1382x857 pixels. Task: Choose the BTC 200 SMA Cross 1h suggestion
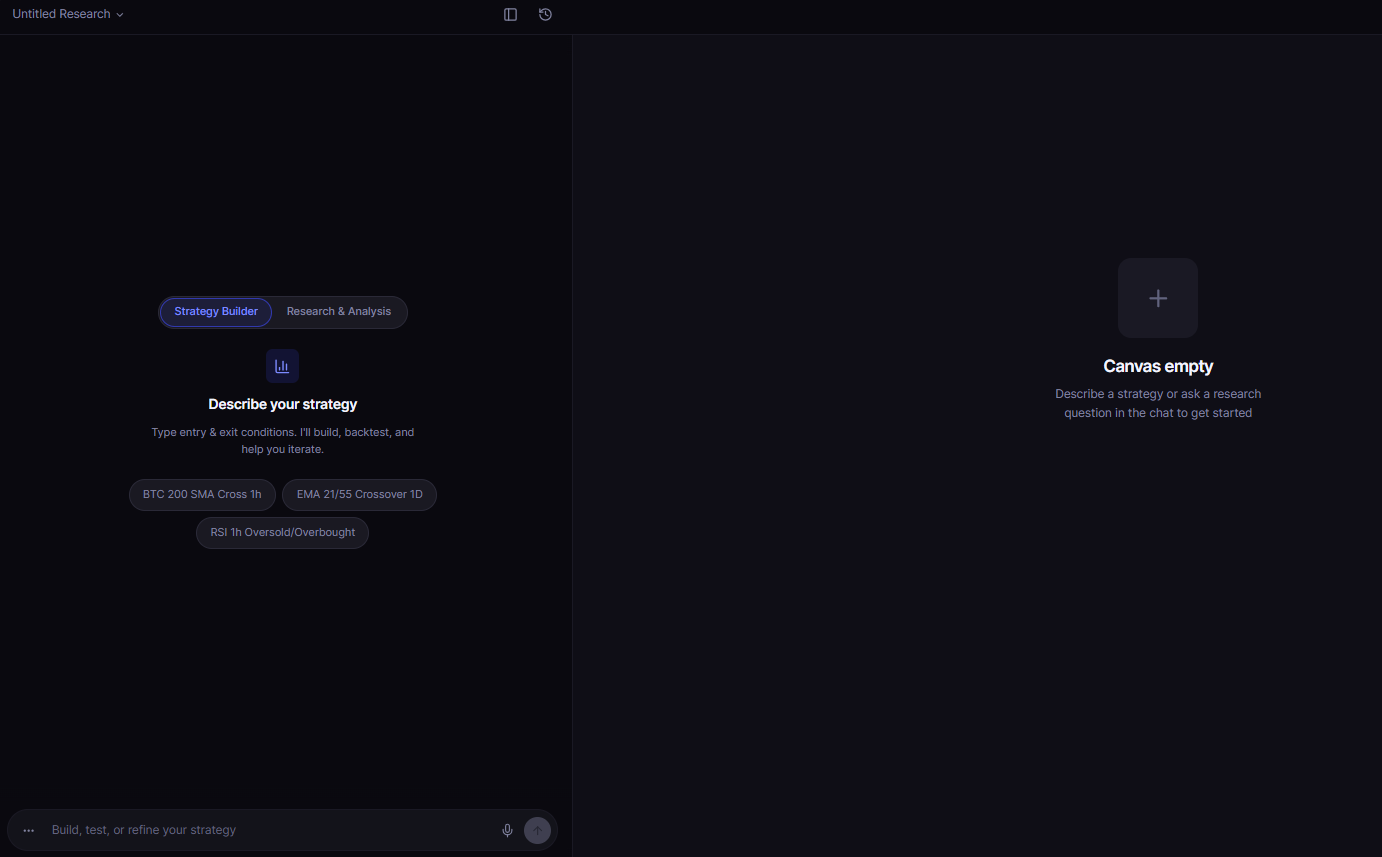tap(202, 495)
